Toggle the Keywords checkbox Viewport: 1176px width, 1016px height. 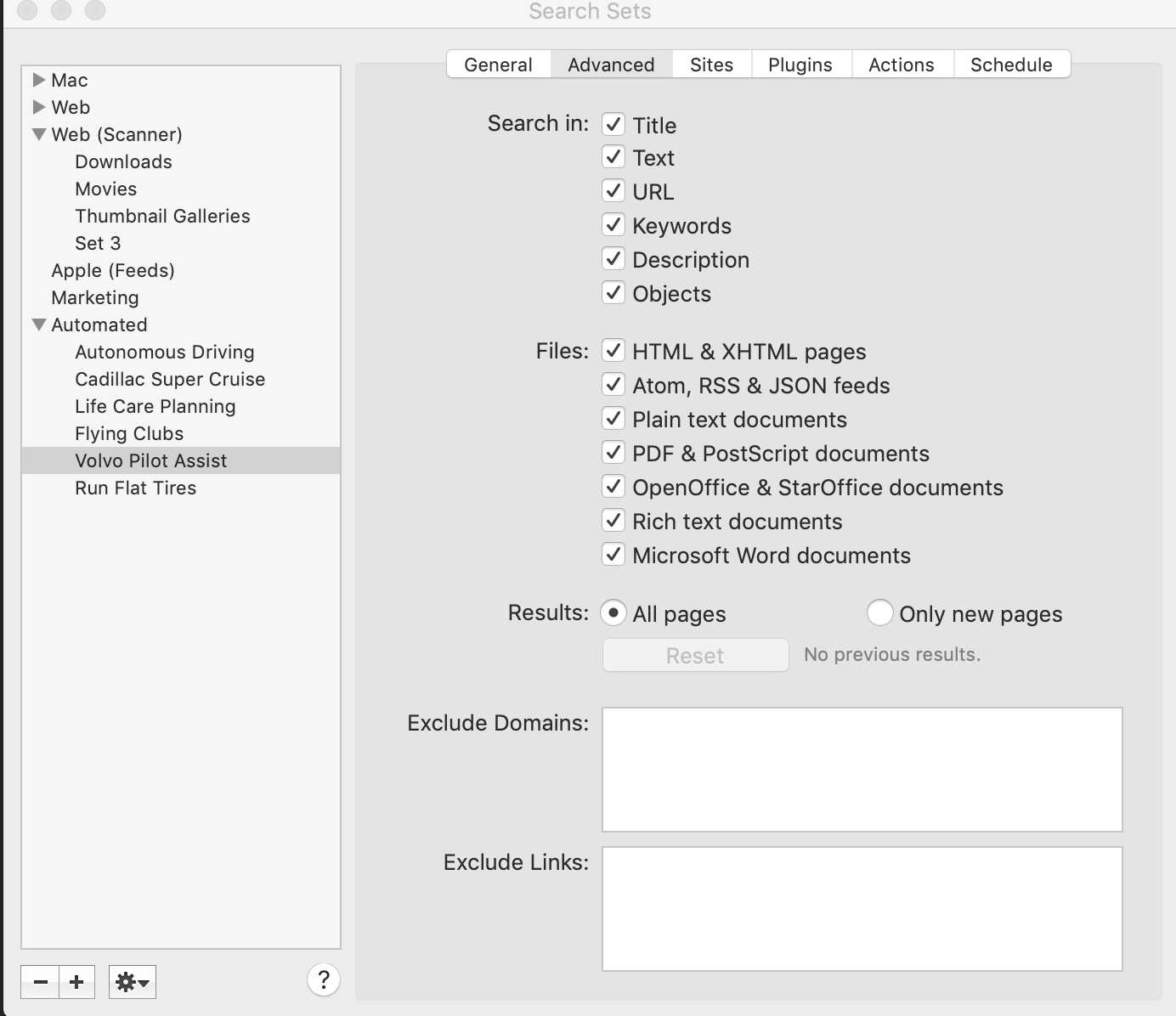coord(613,225)
